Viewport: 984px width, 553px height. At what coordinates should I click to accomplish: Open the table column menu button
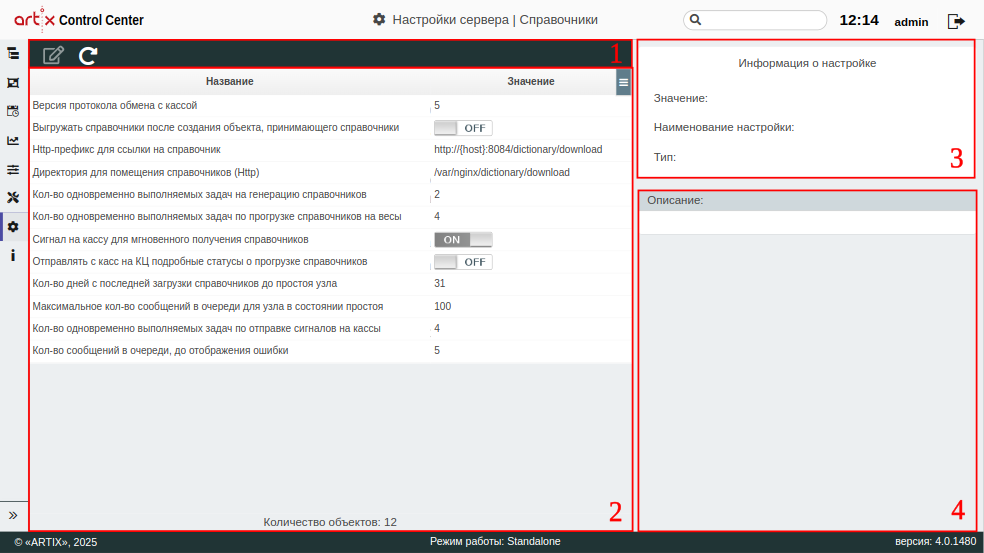[623, 82]
